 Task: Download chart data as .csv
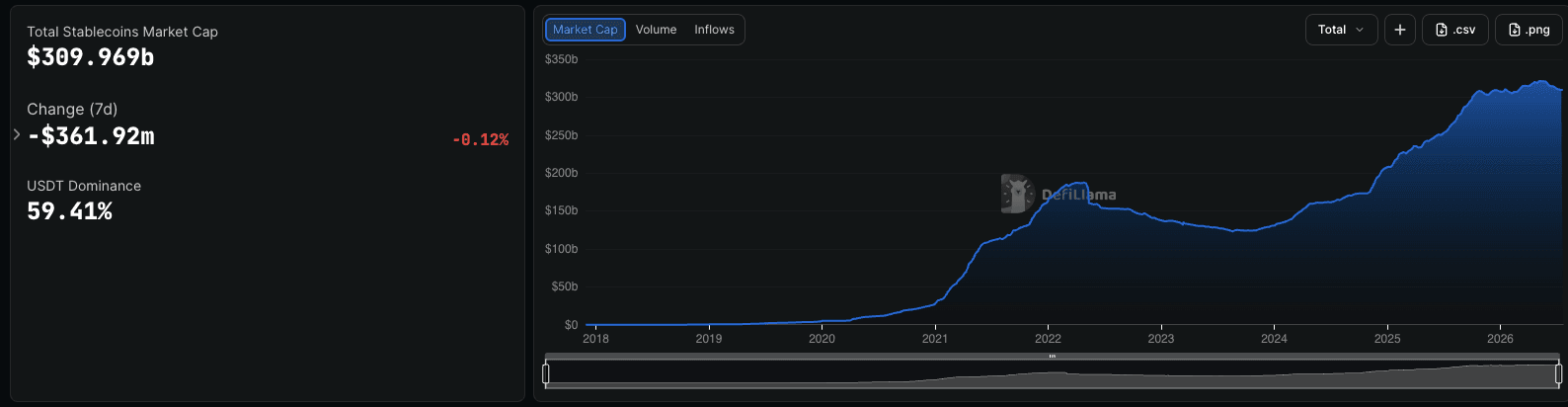click(x=1455, y=30)
